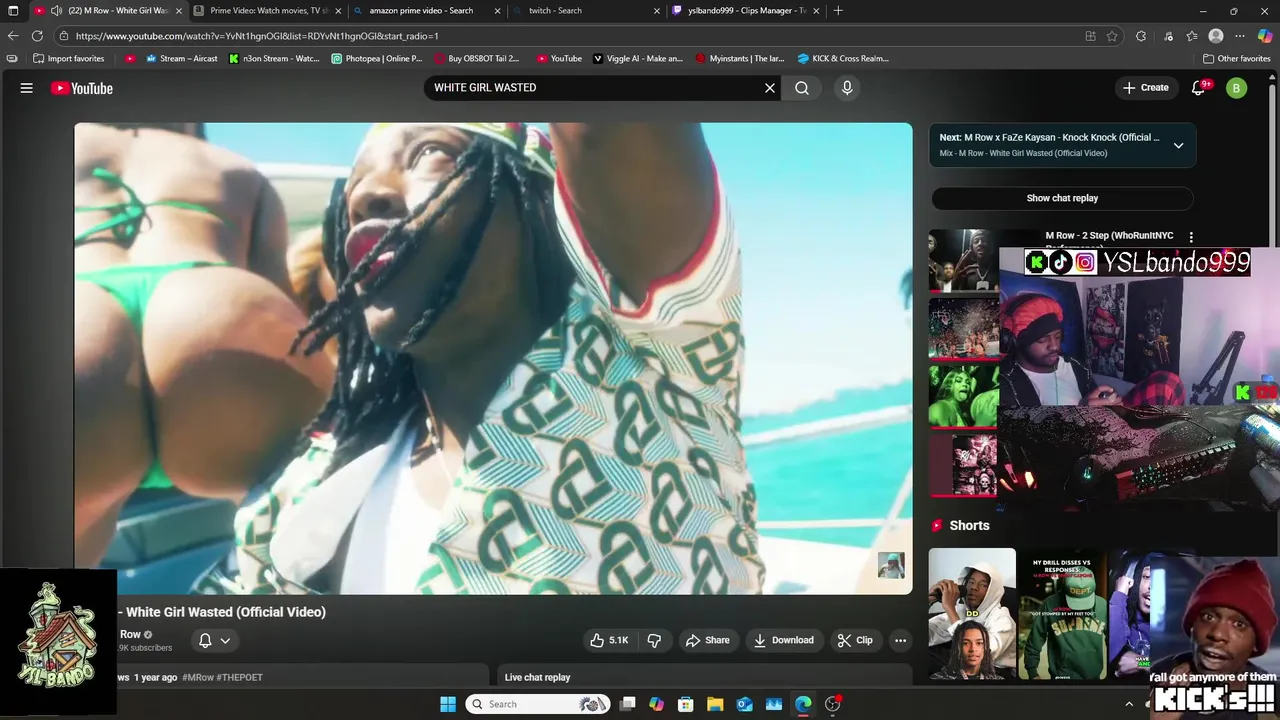Open the My Drill Disses Shorts thumbnail
The image size is (1280, 720).
pos(1062,614)
